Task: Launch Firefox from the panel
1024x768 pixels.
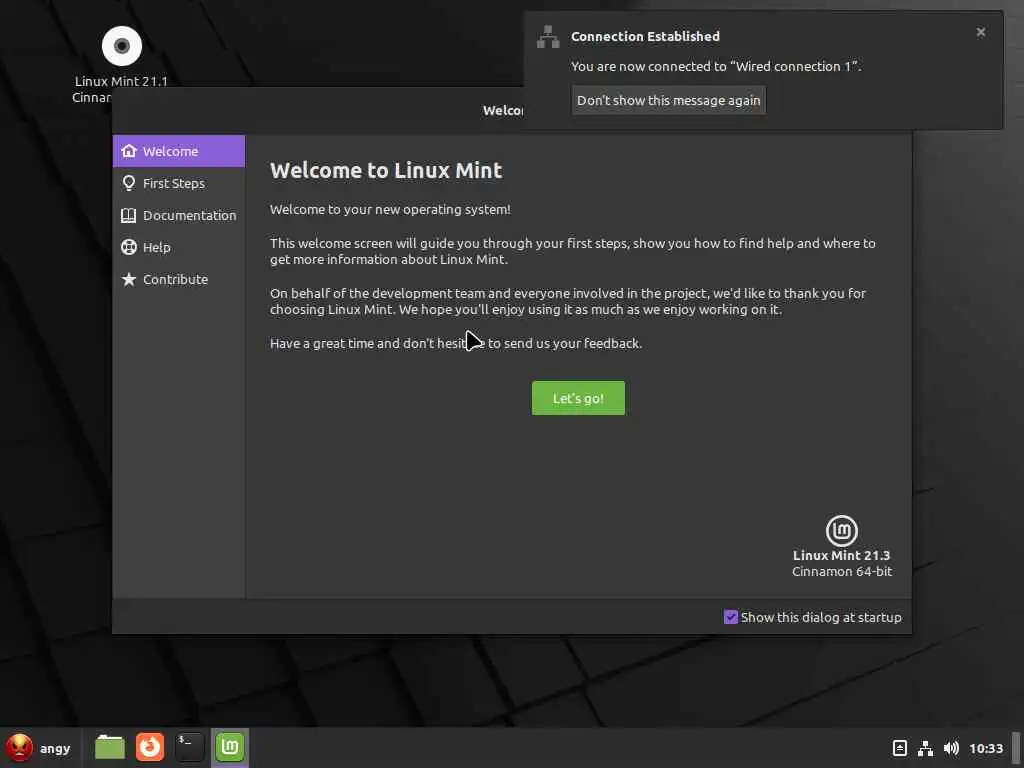Action: click(x=150, y=747)
